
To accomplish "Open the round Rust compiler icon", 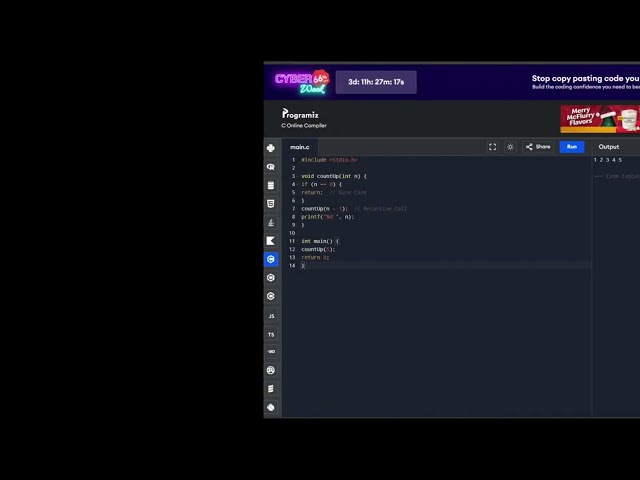I will [x=271, y=370].
